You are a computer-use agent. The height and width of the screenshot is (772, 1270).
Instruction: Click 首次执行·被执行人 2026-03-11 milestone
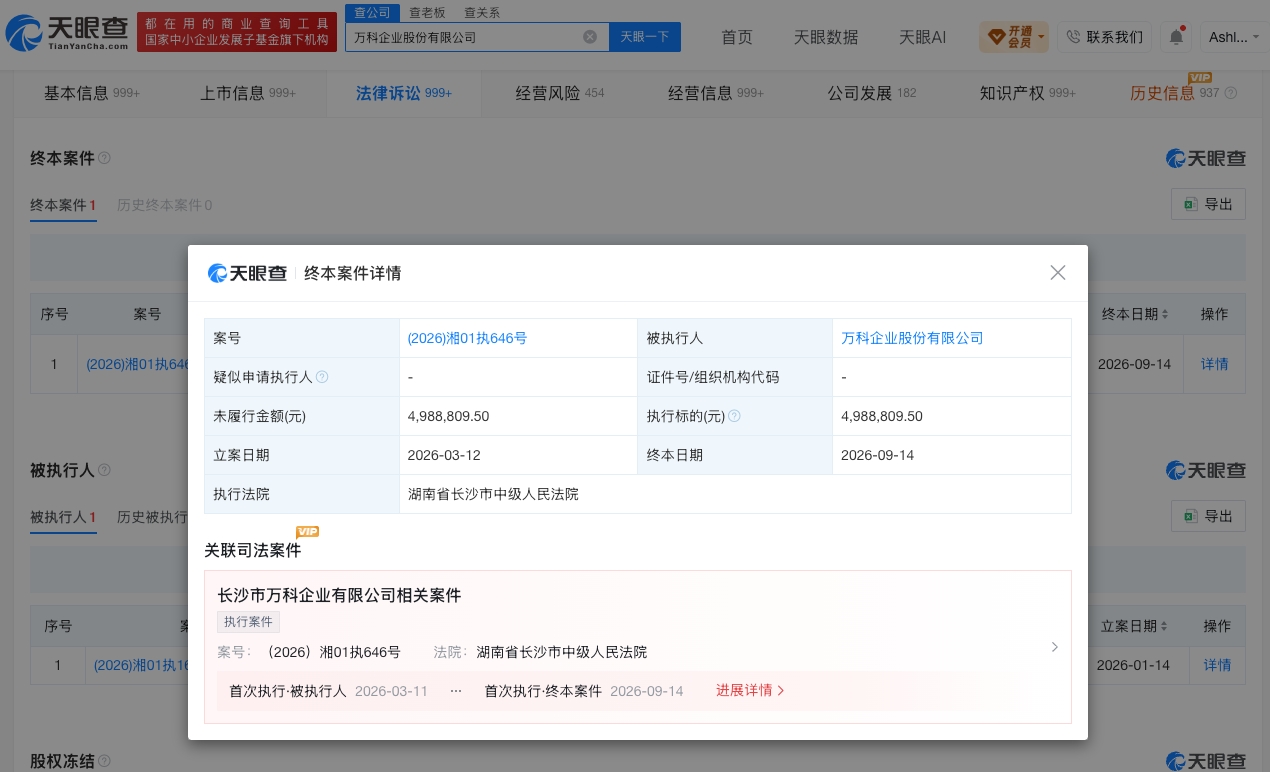click(x=329, y=691)
